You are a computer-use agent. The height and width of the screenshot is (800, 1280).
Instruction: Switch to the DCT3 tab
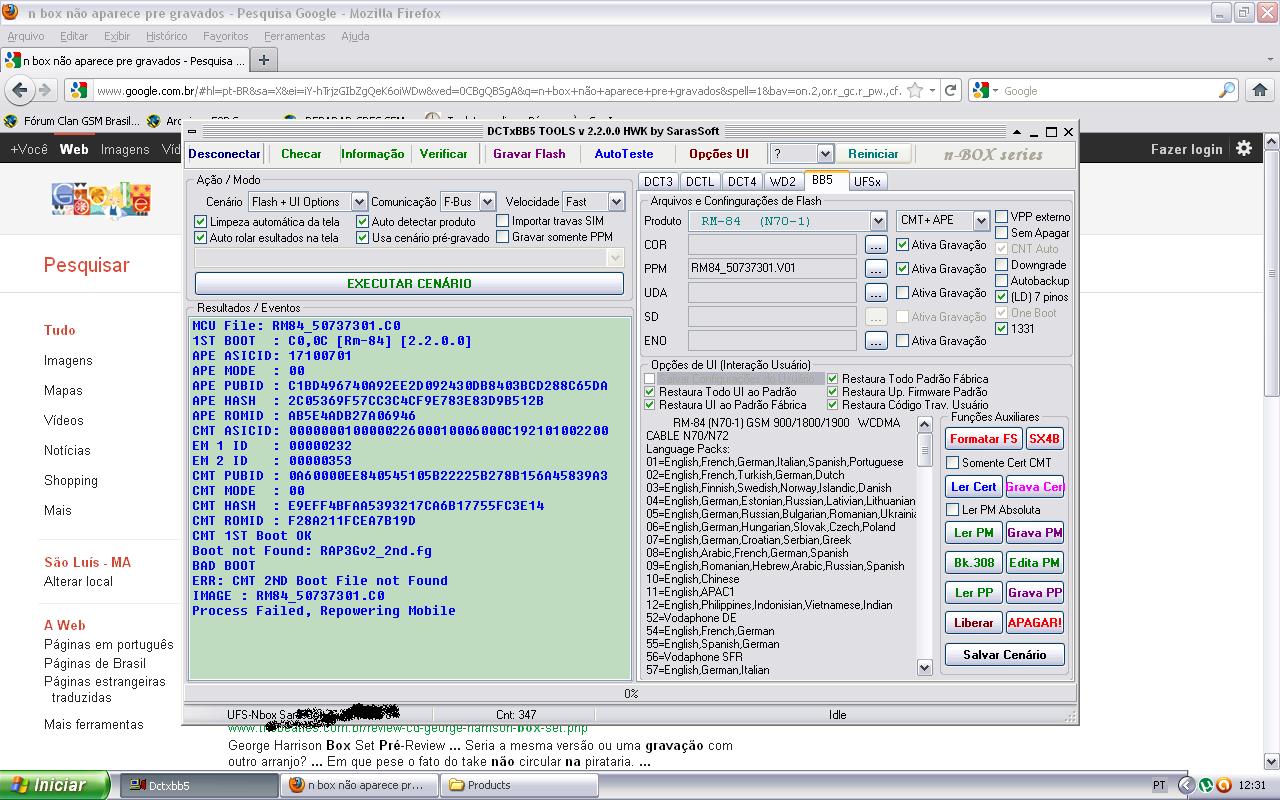(x=658, y=181)
